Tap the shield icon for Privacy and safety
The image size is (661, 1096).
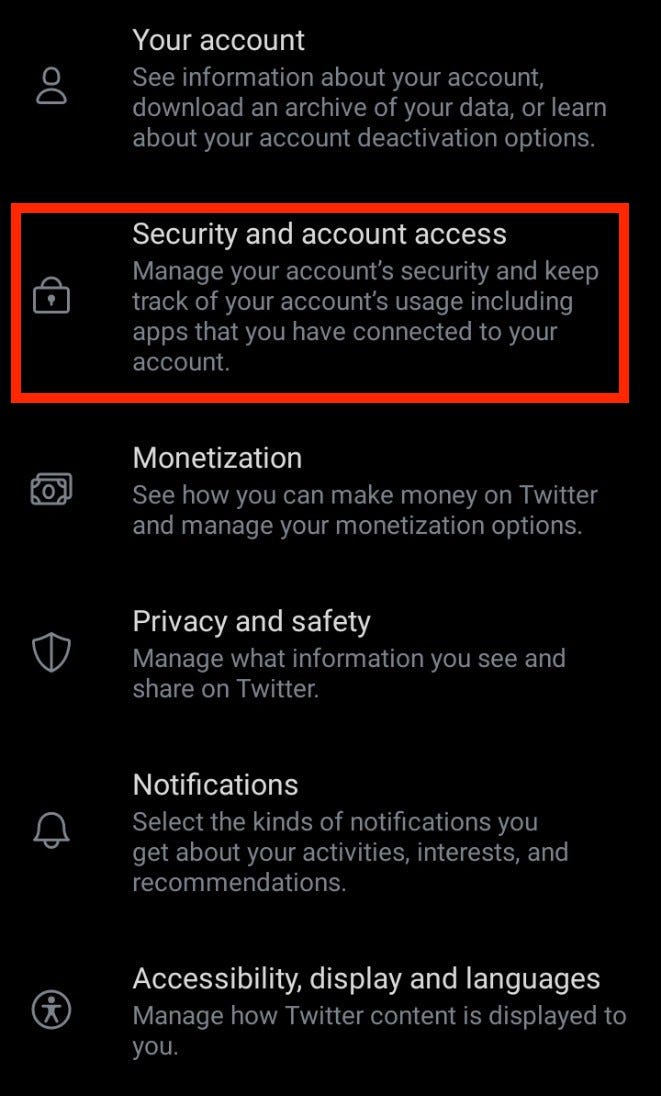[52, 653]
